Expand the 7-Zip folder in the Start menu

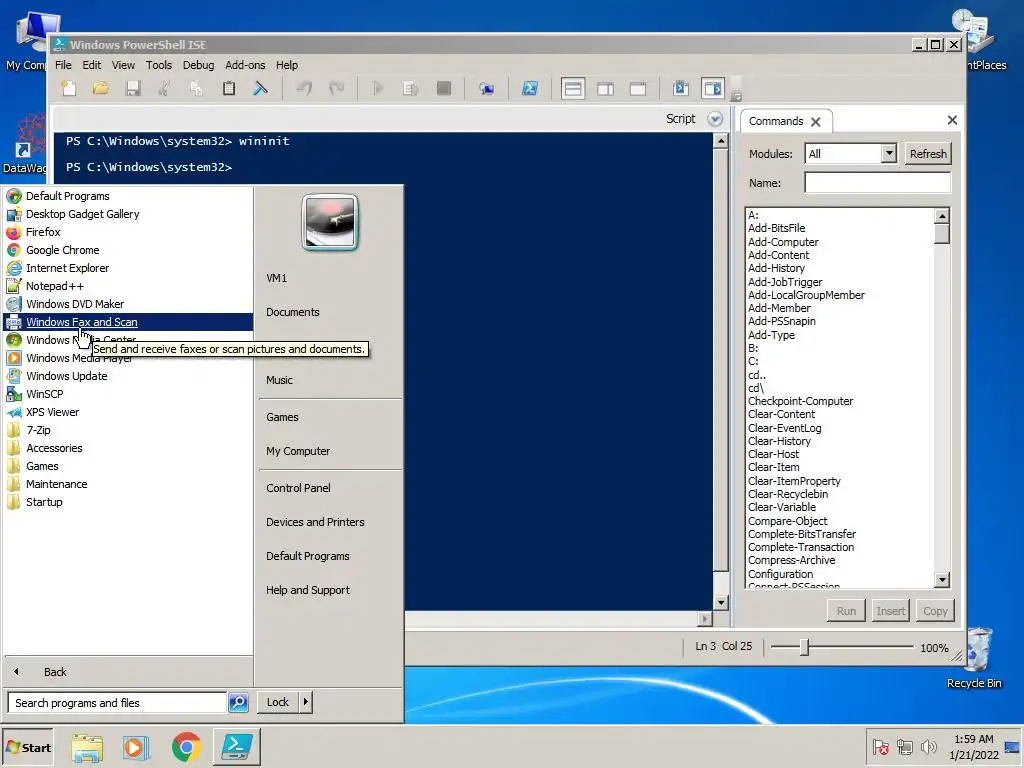pyautogui.click(x=39, y=430)
